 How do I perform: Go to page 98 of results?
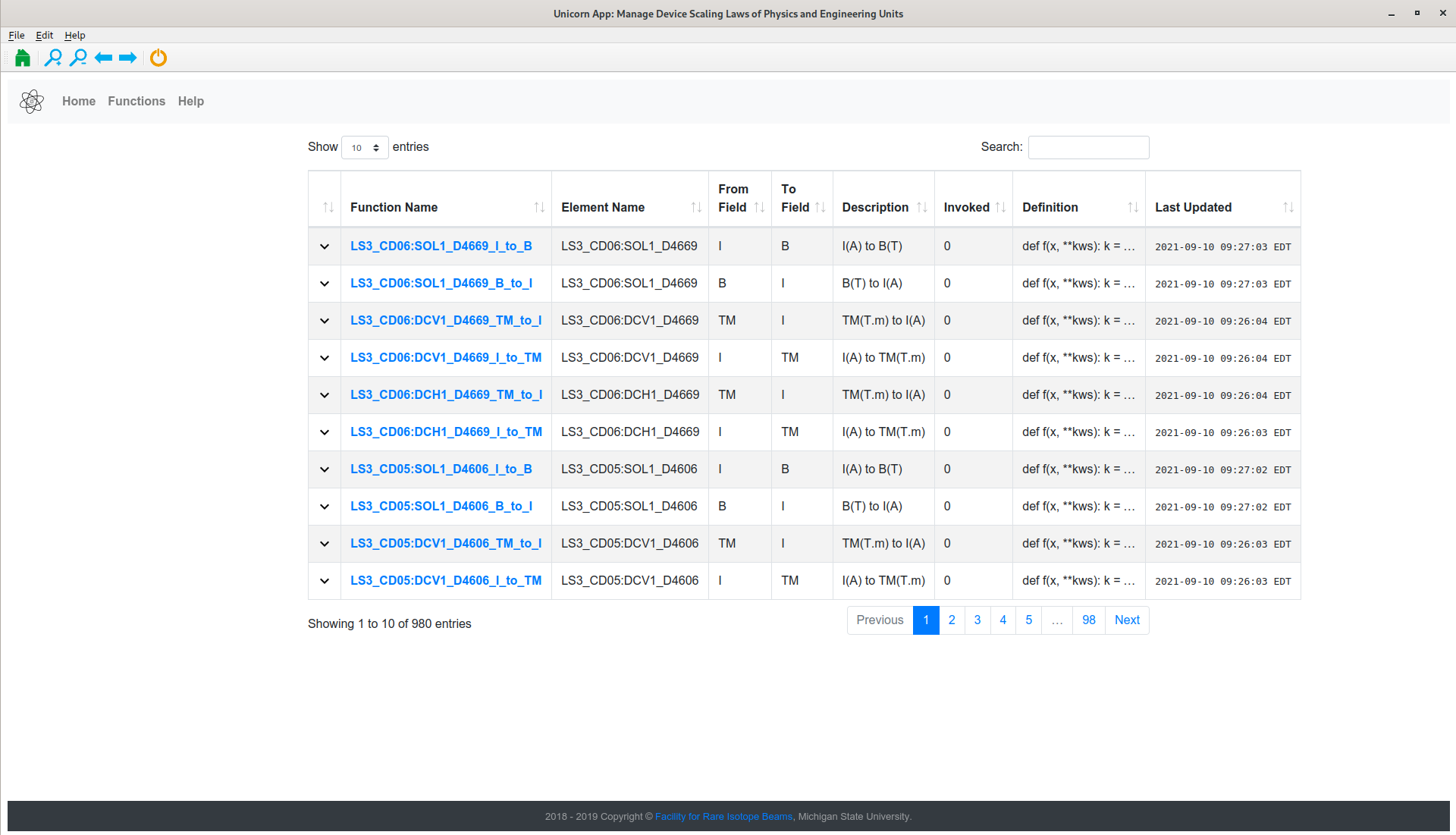click(x=1088, y=620)
